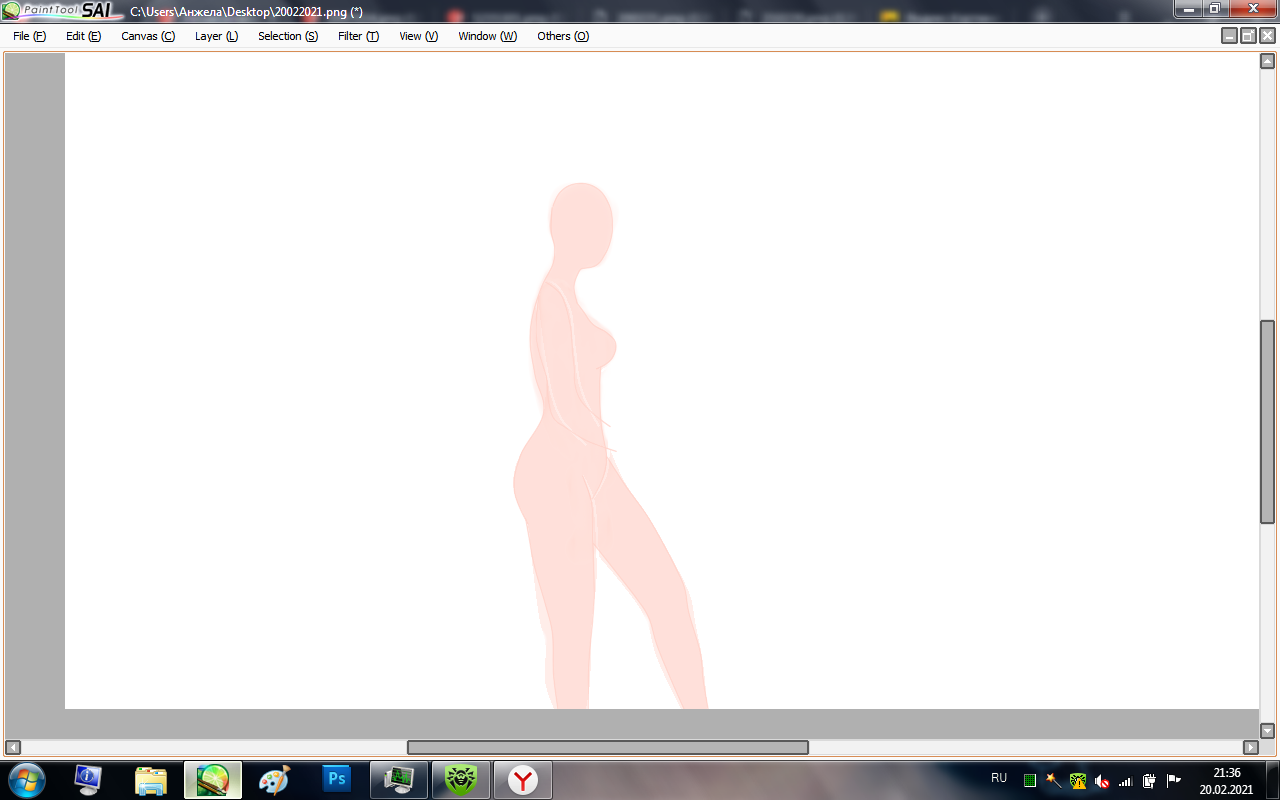Open the Layer menu

pos(216,36)
